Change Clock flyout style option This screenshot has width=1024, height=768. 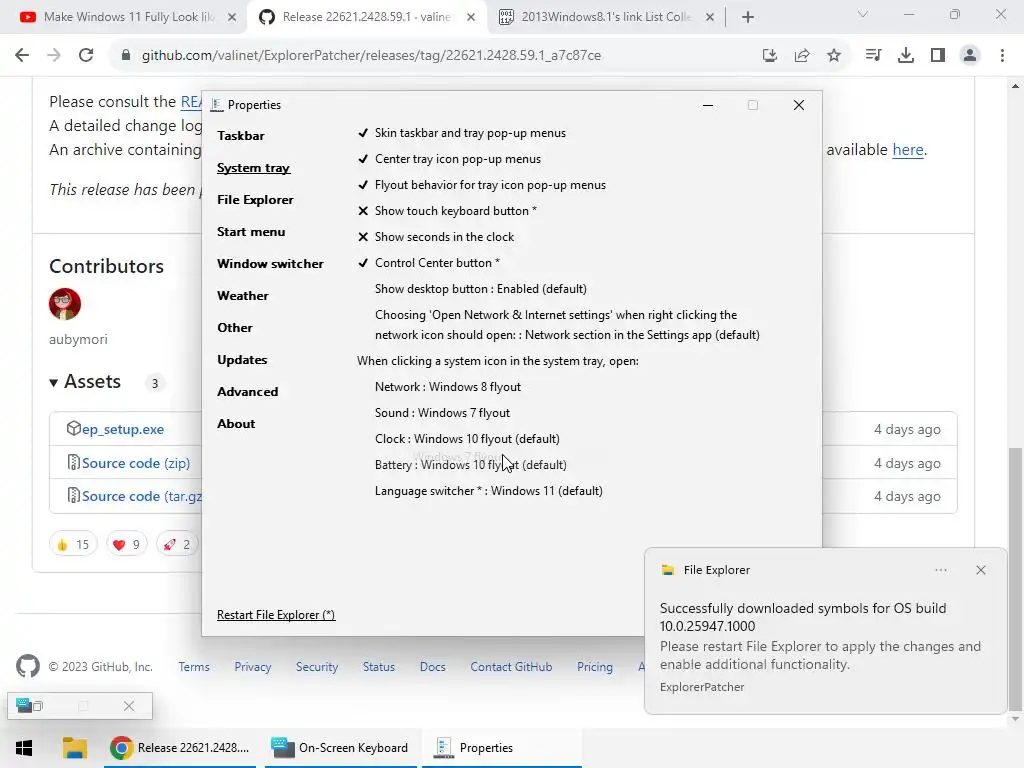467,439
